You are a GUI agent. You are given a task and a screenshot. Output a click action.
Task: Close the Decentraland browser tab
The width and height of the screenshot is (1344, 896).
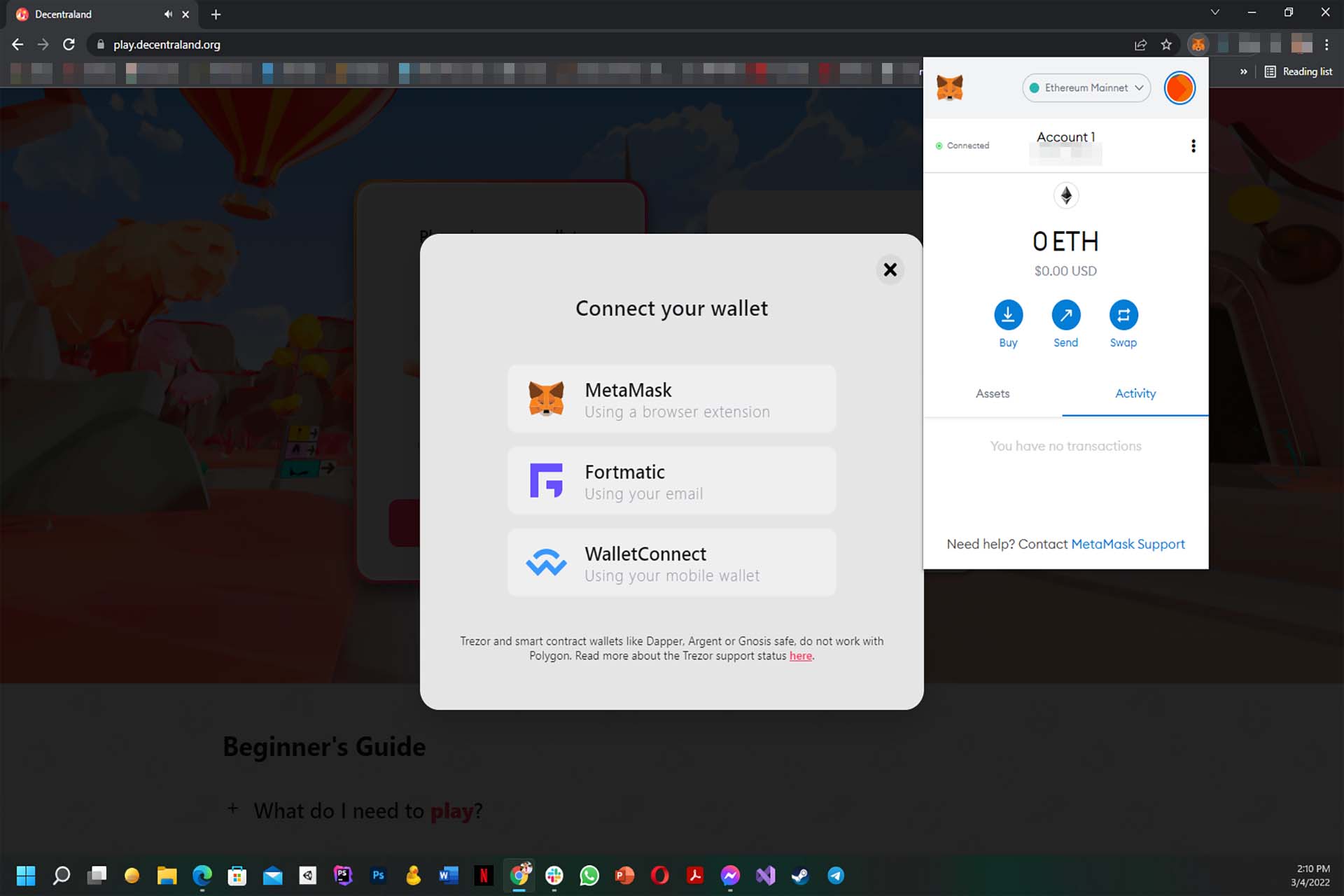(x=185, y=14)
